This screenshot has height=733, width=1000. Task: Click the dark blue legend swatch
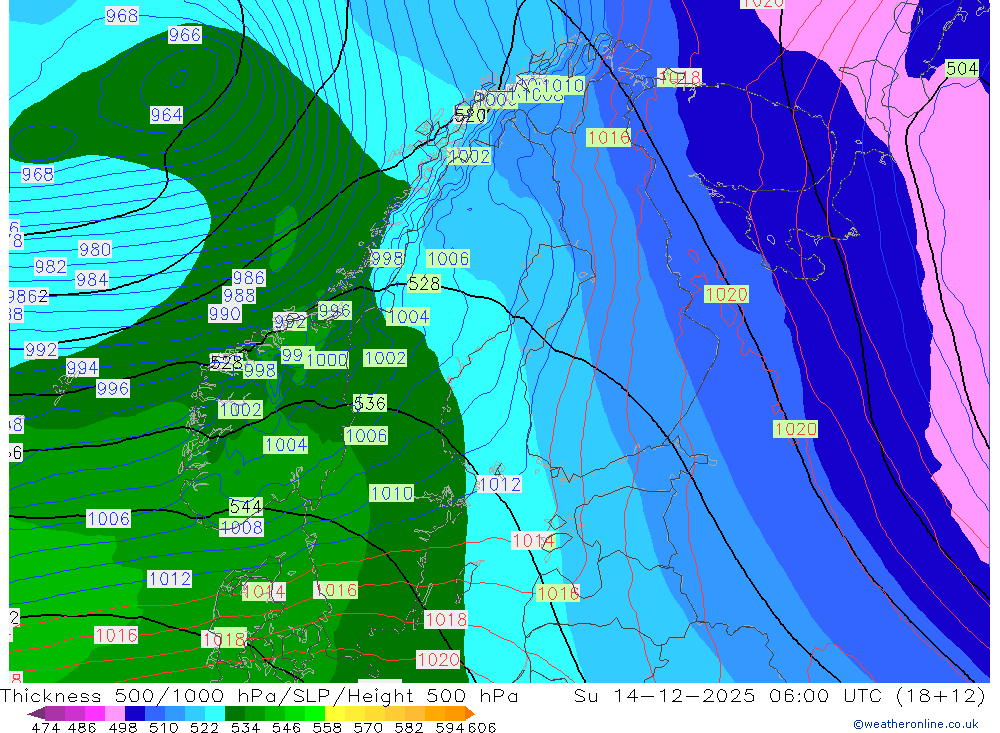click(135, 713)
